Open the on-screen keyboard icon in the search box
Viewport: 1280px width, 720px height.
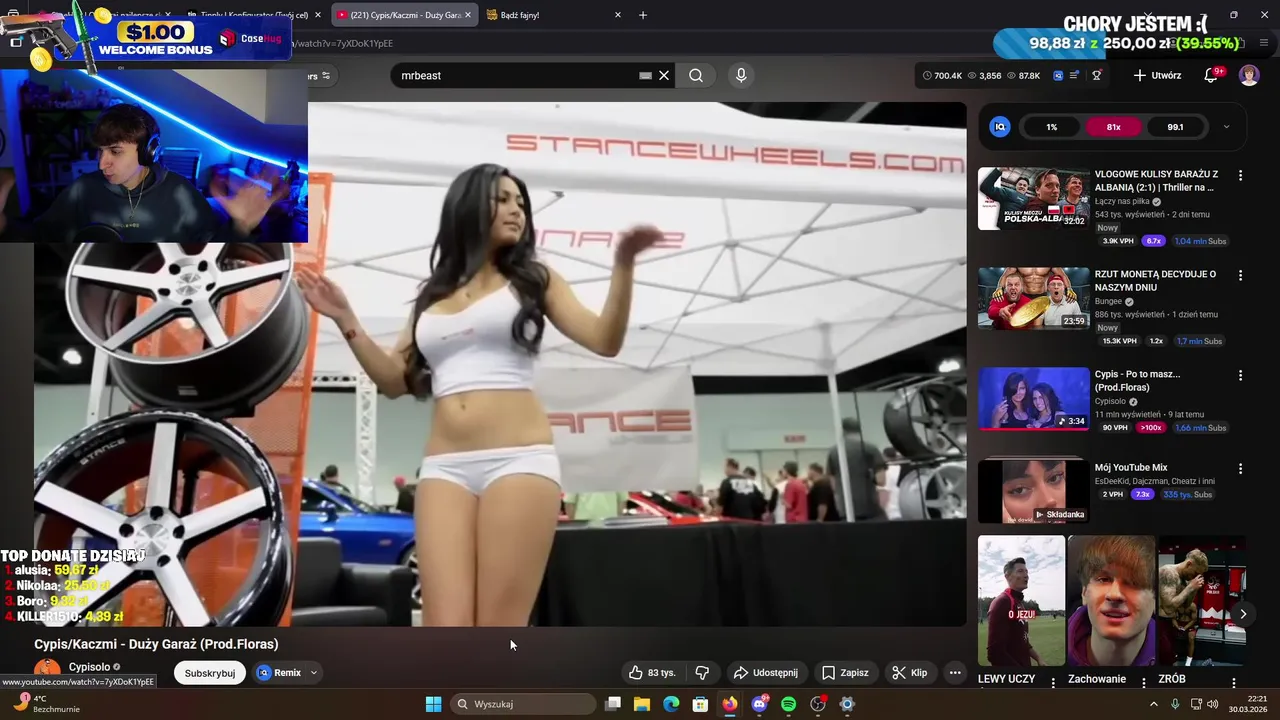click(645, 75)
